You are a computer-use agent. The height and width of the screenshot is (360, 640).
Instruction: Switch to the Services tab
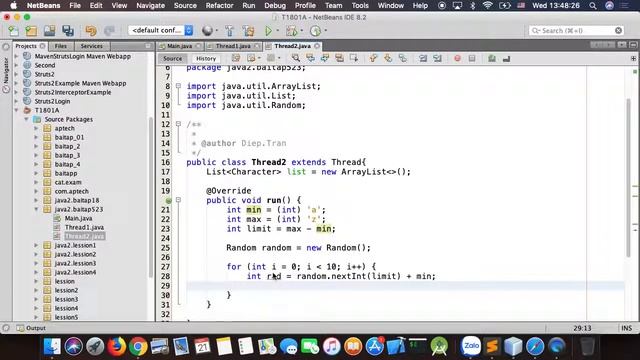(x=91, y=46)
